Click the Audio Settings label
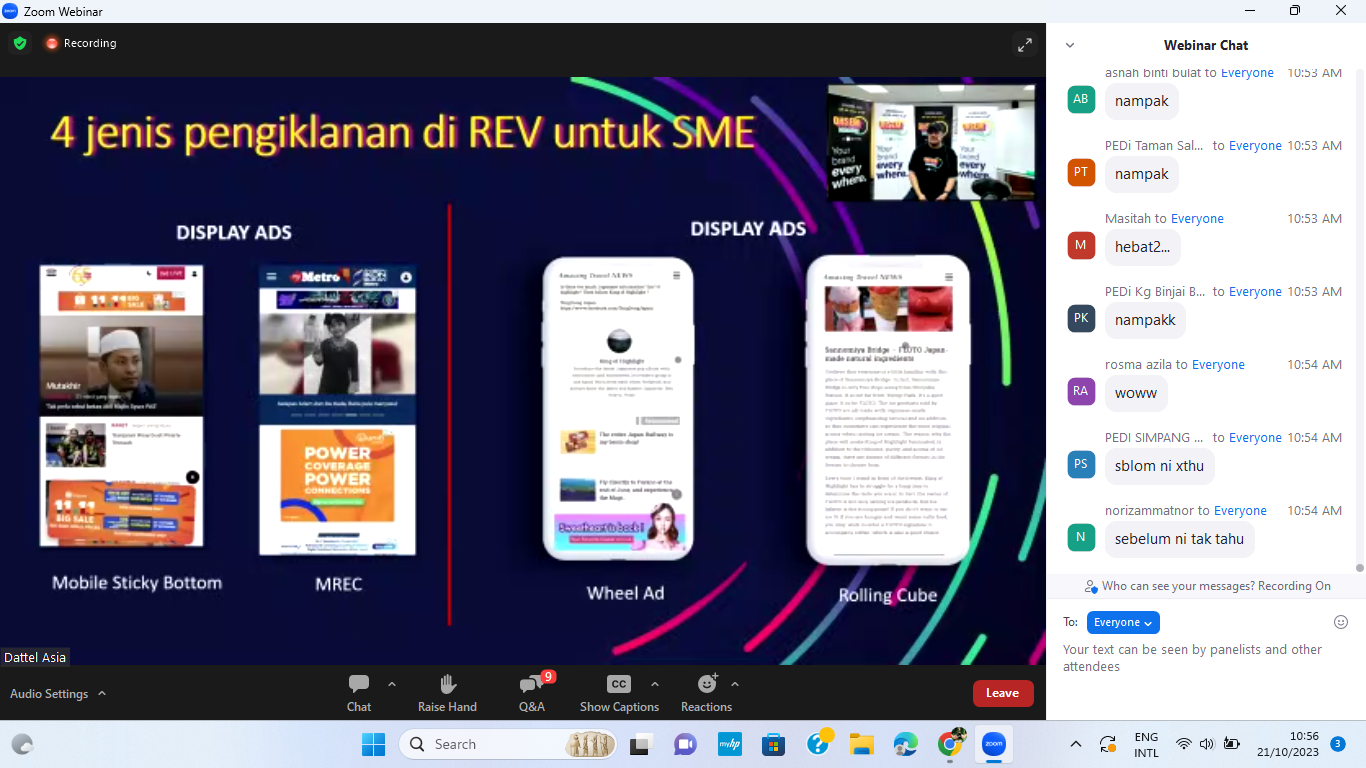Screen dimensions: 1366x768 tap(49, 693)
